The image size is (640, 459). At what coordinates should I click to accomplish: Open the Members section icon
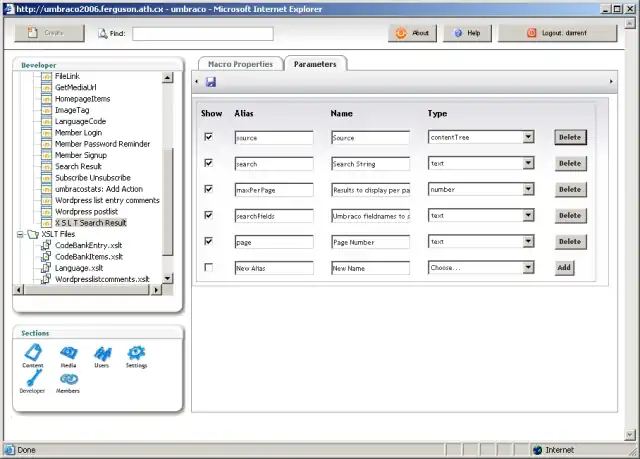coord(68,381)
